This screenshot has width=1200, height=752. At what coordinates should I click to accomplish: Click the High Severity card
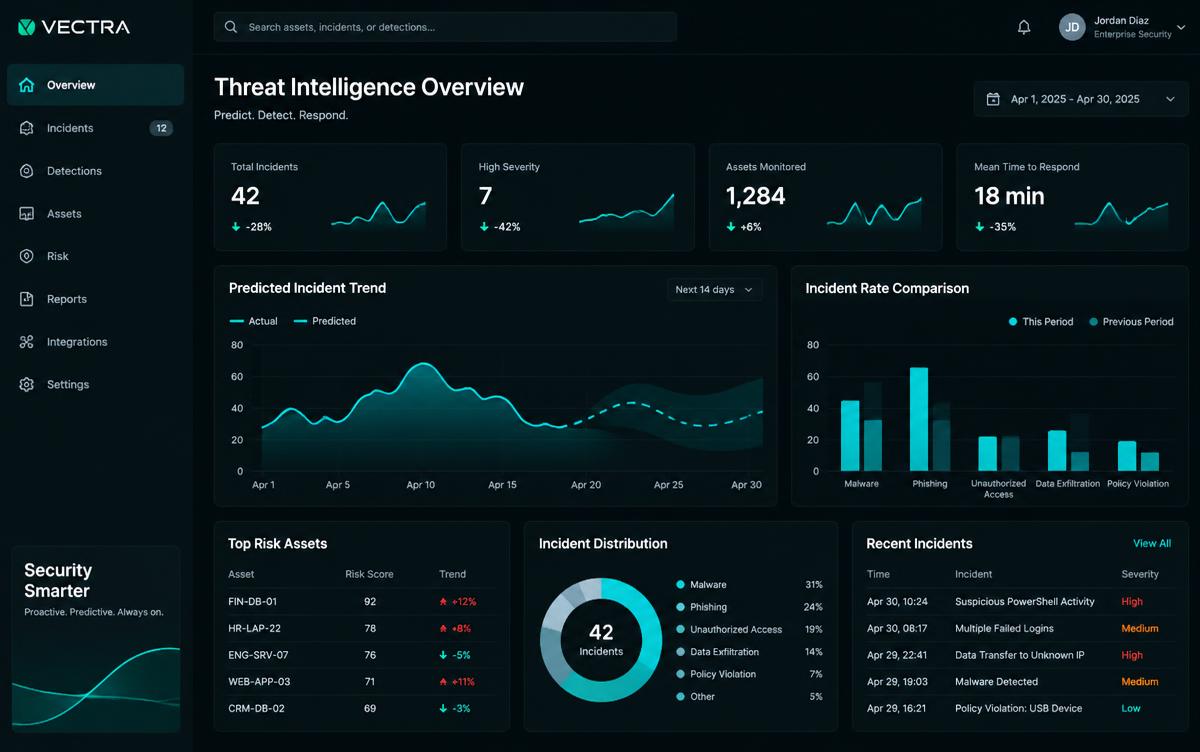click(x=577, y=197)
